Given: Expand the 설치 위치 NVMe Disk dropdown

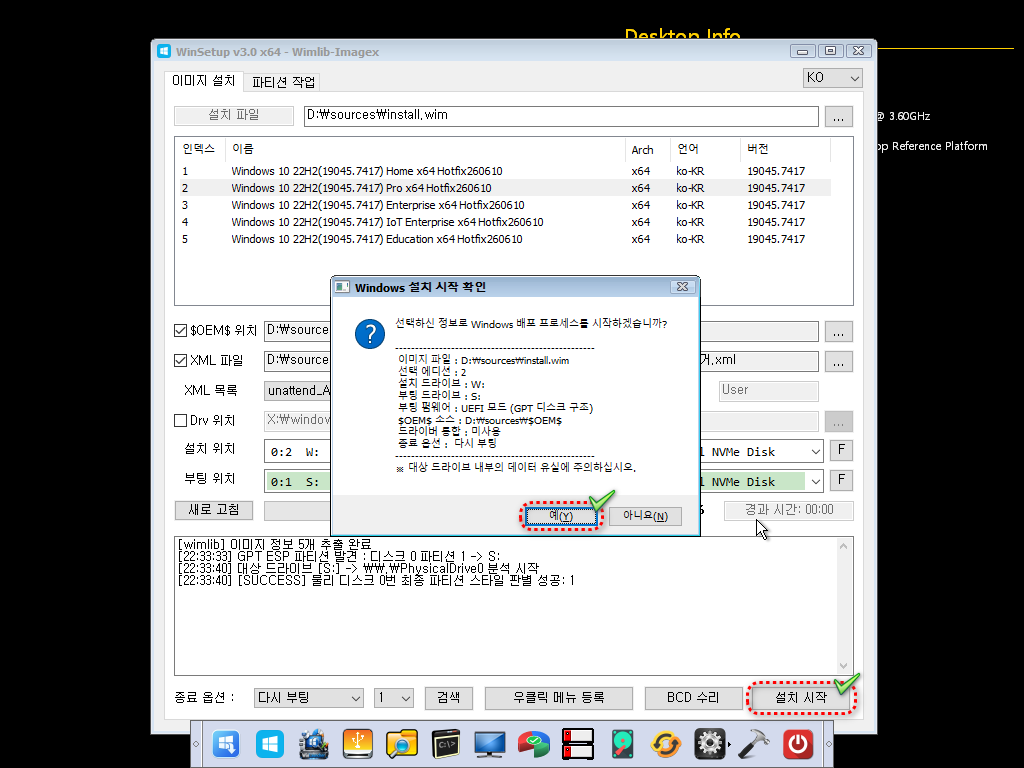Looking at the screenshot, I should [816, 451].
